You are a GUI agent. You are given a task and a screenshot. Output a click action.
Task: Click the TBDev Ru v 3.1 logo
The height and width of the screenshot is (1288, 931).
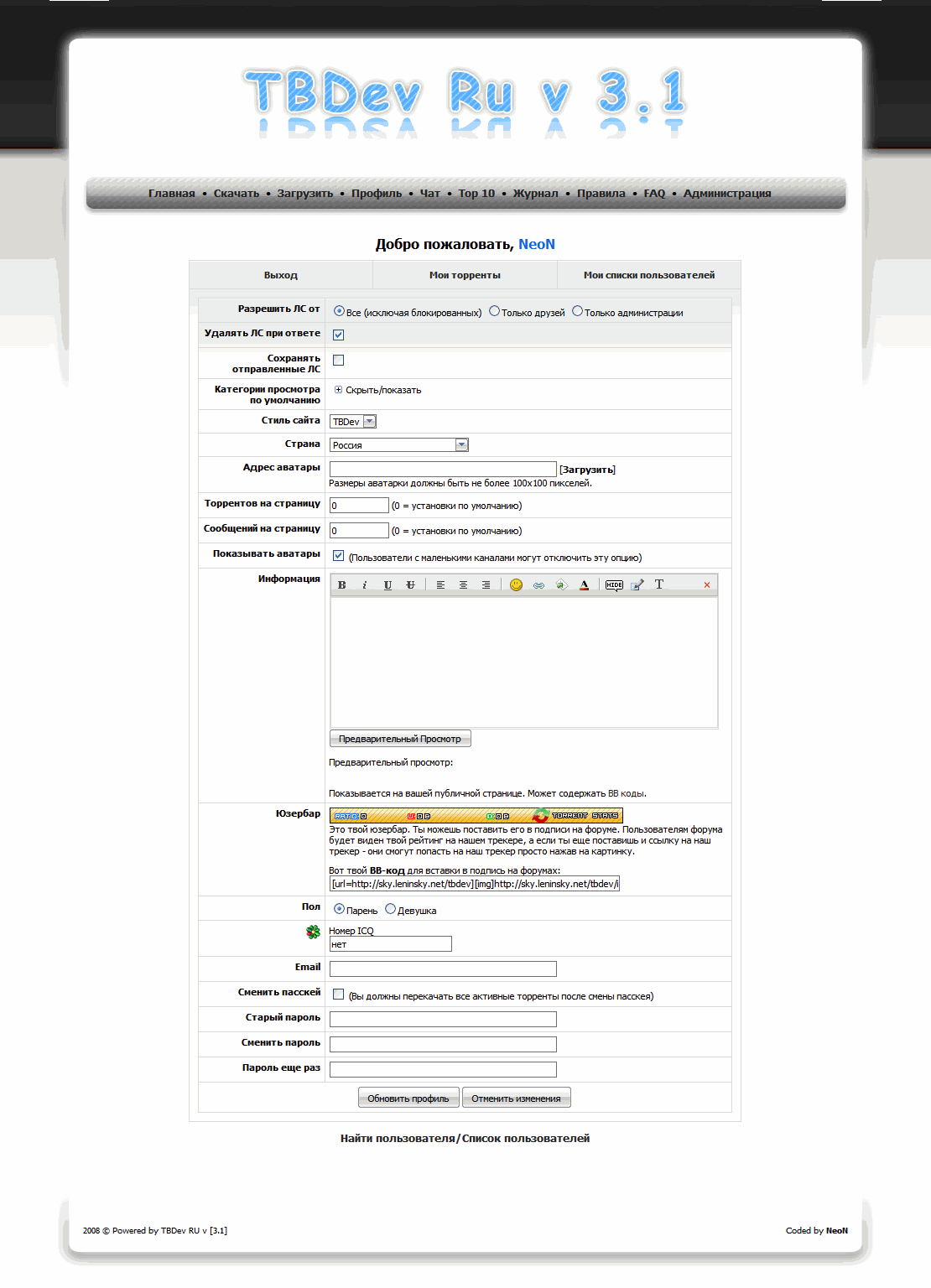tap(465, 101)
